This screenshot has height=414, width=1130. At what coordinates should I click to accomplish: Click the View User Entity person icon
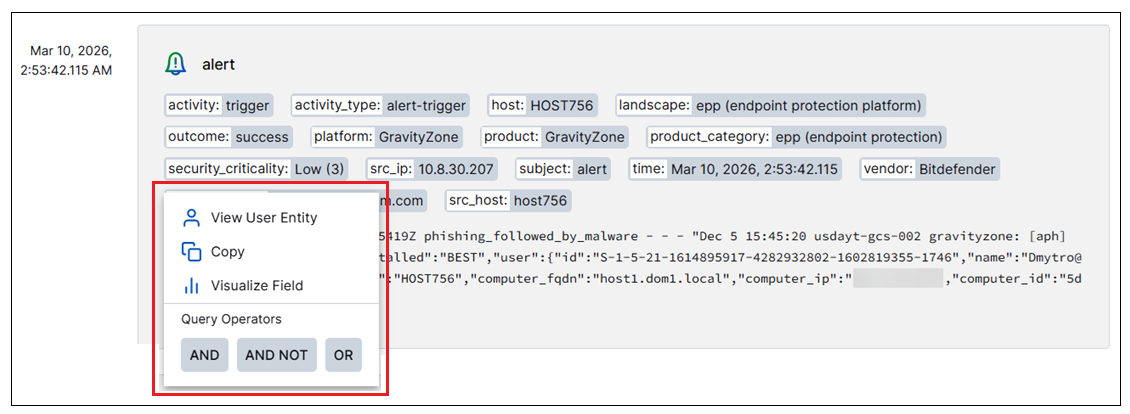pyautogui.click(x=191, y=217)
